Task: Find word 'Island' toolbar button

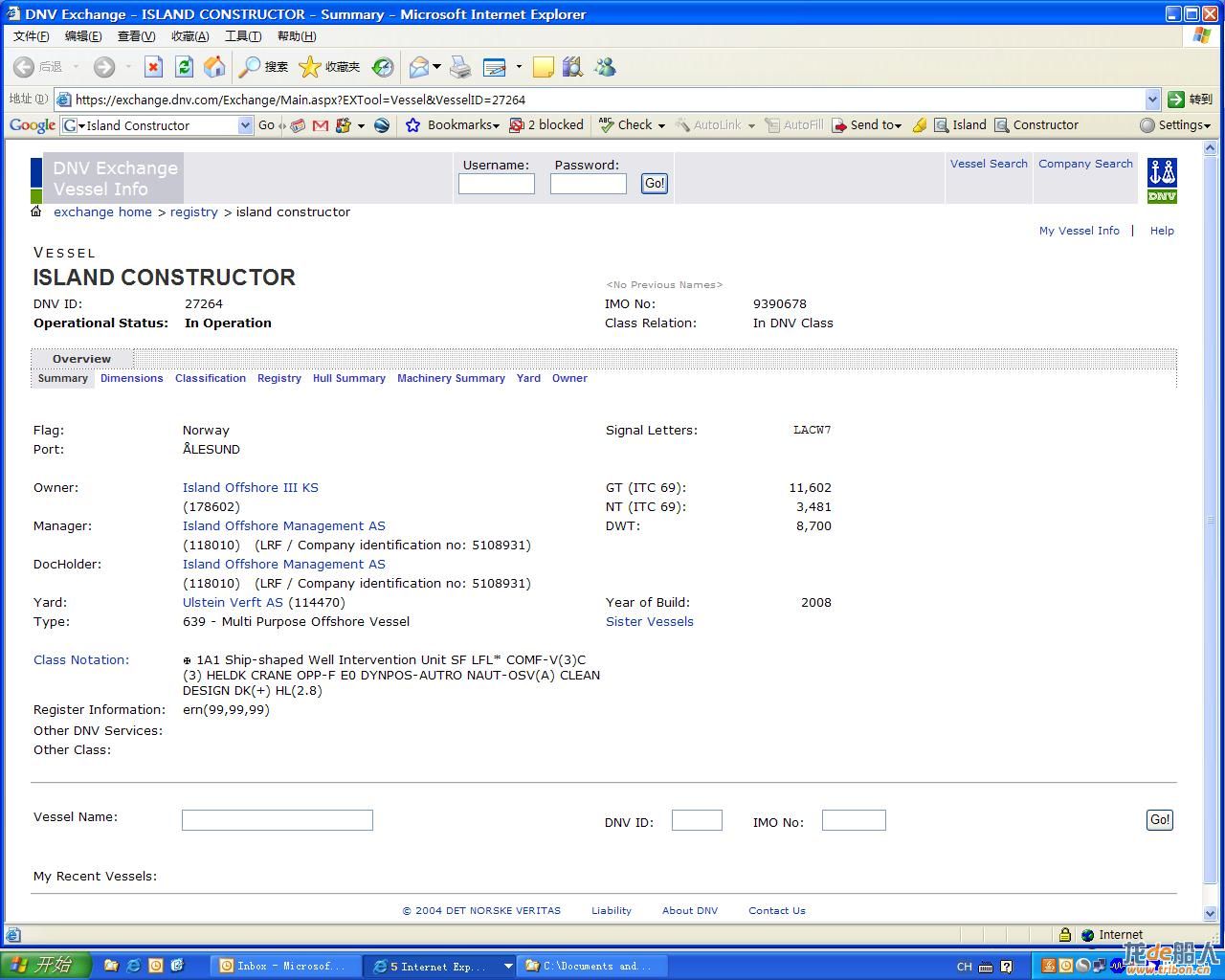Action: [960, 125]
